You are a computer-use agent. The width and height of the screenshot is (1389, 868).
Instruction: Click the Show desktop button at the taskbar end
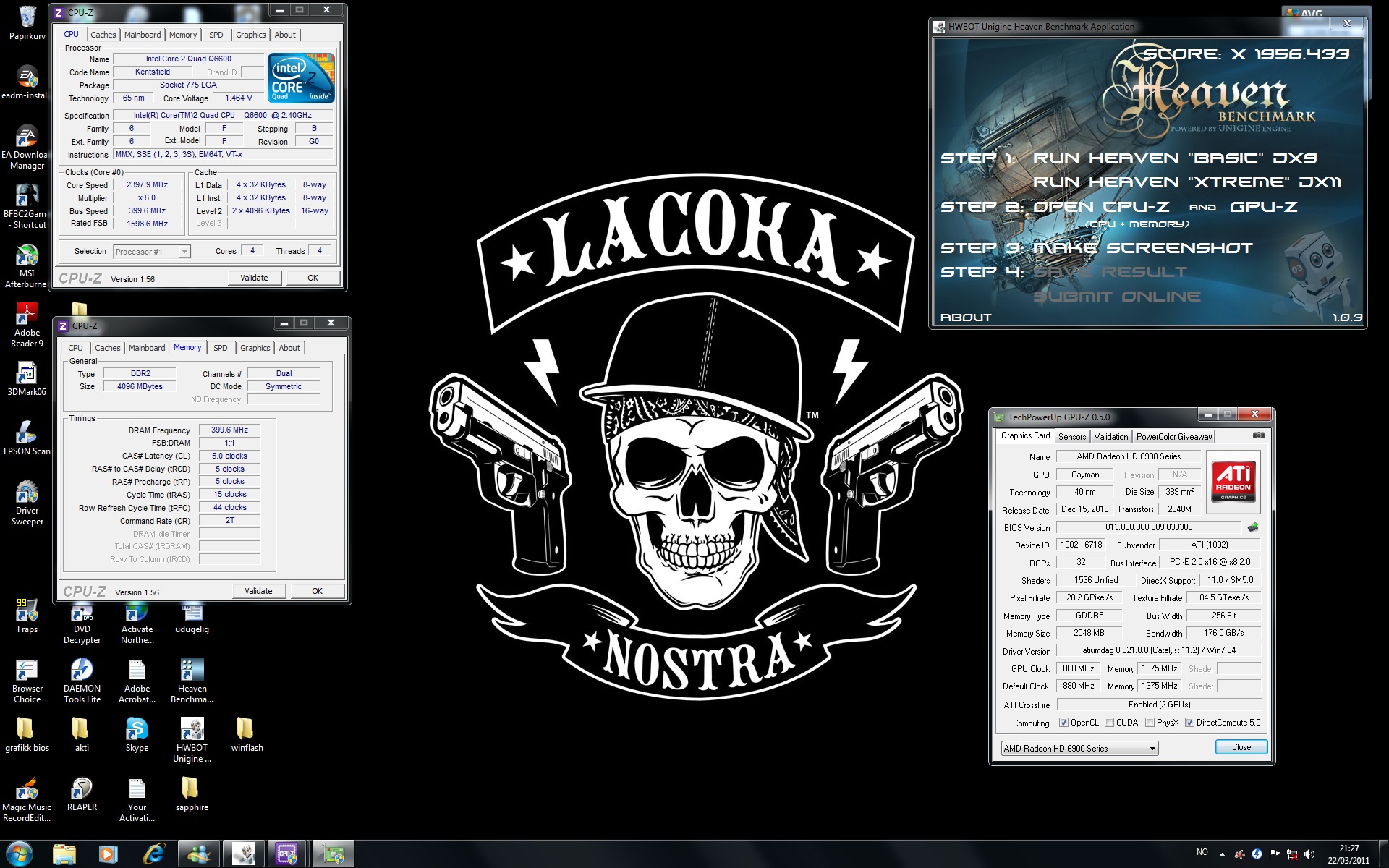(x=1383, y=854)
